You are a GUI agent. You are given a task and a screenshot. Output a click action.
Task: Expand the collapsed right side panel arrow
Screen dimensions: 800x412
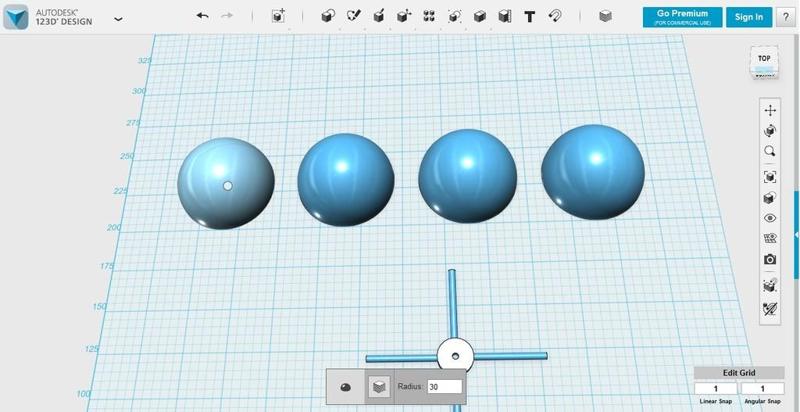coord(796,235)
